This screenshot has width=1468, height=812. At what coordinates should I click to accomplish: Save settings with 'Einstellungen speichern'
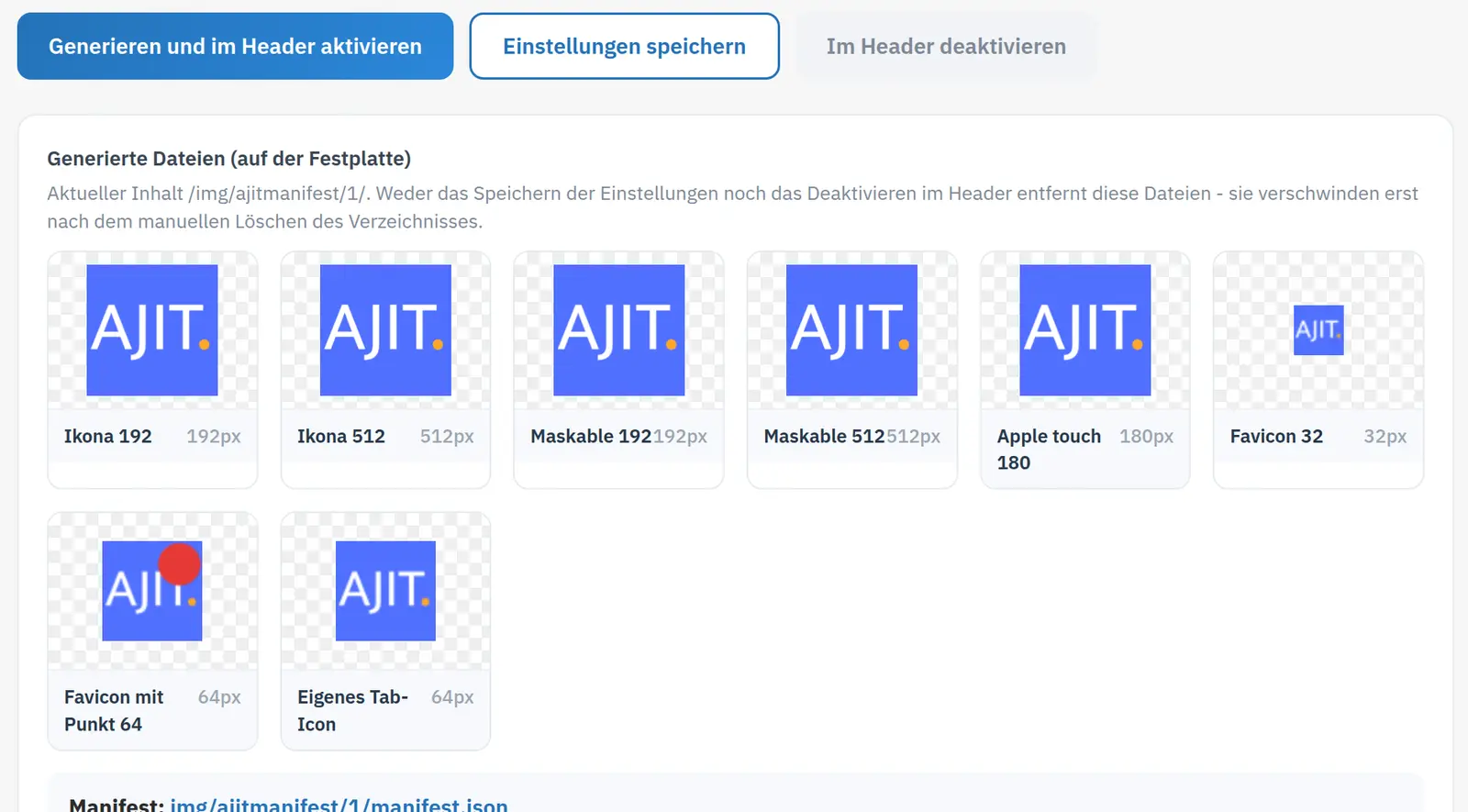coord(625,46)
